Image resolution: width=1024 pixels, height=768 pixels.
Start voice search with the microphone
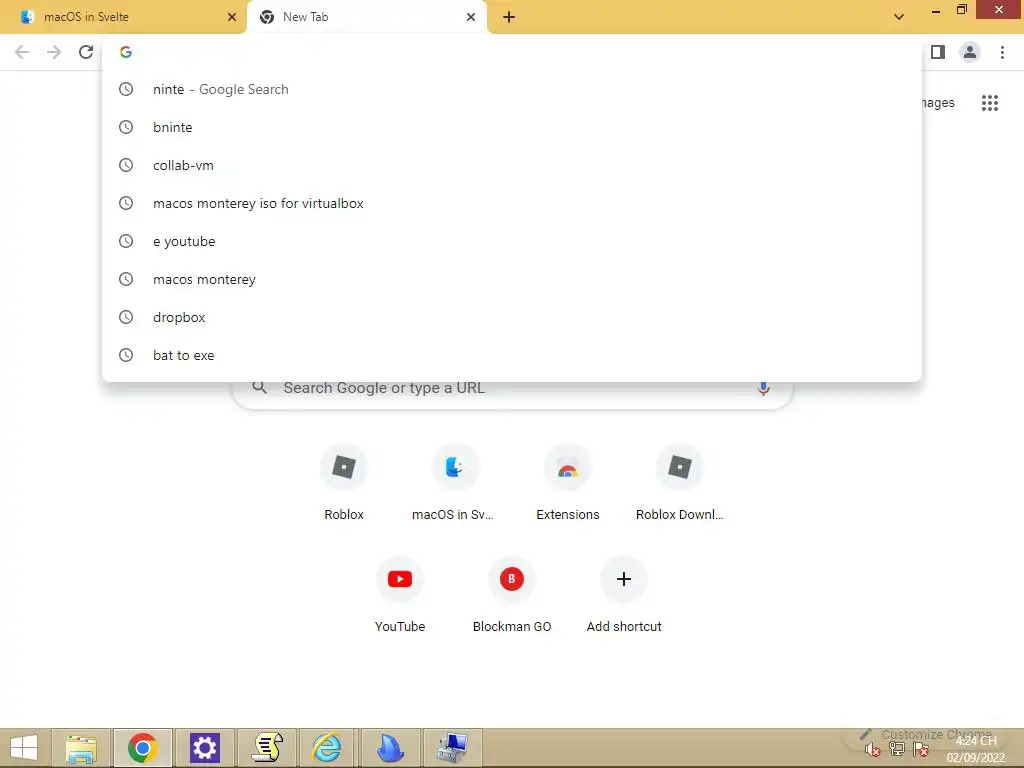763,389
